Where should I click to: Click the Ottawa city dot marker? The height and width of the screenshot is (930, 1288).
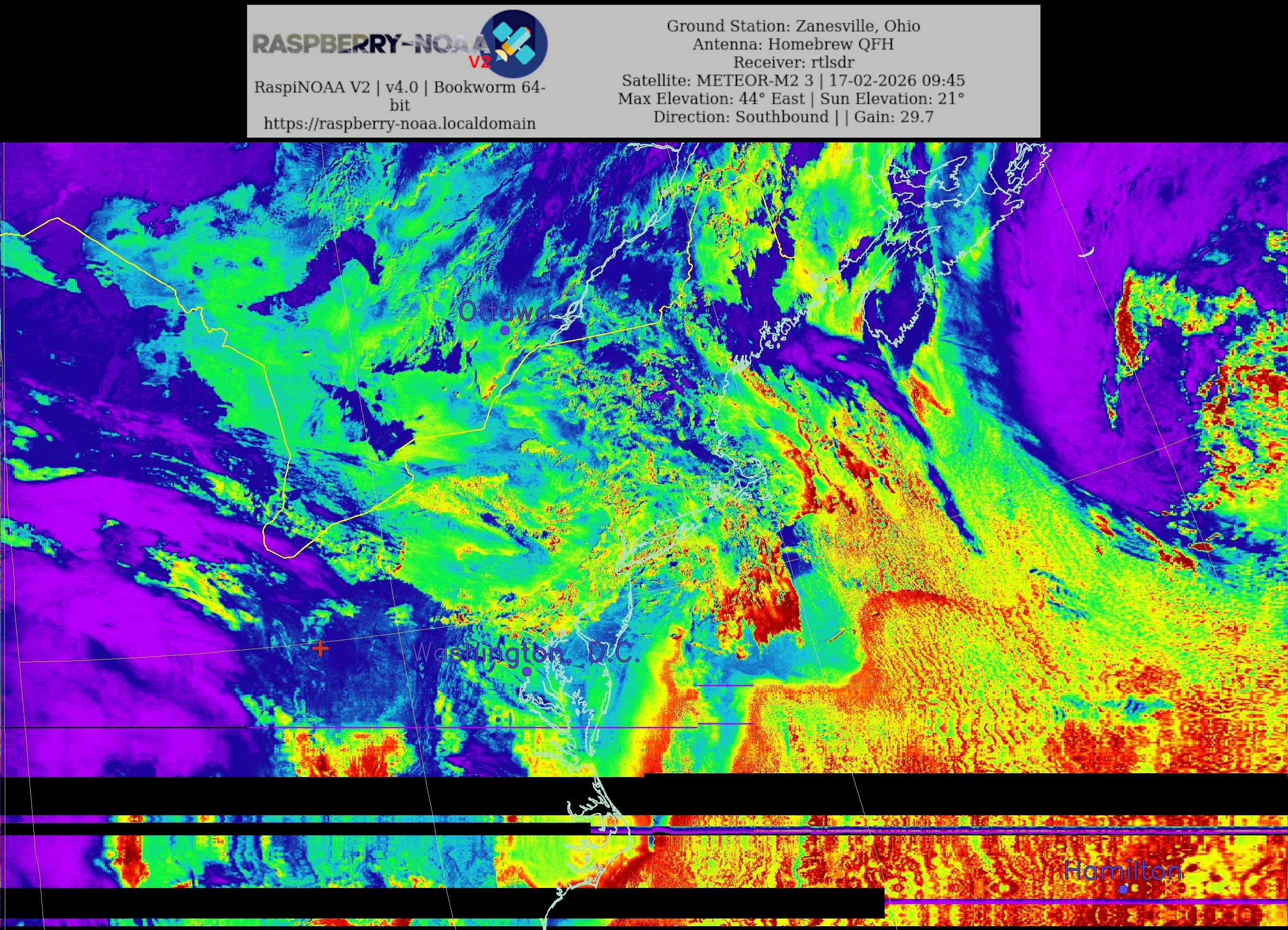point(504,330)
